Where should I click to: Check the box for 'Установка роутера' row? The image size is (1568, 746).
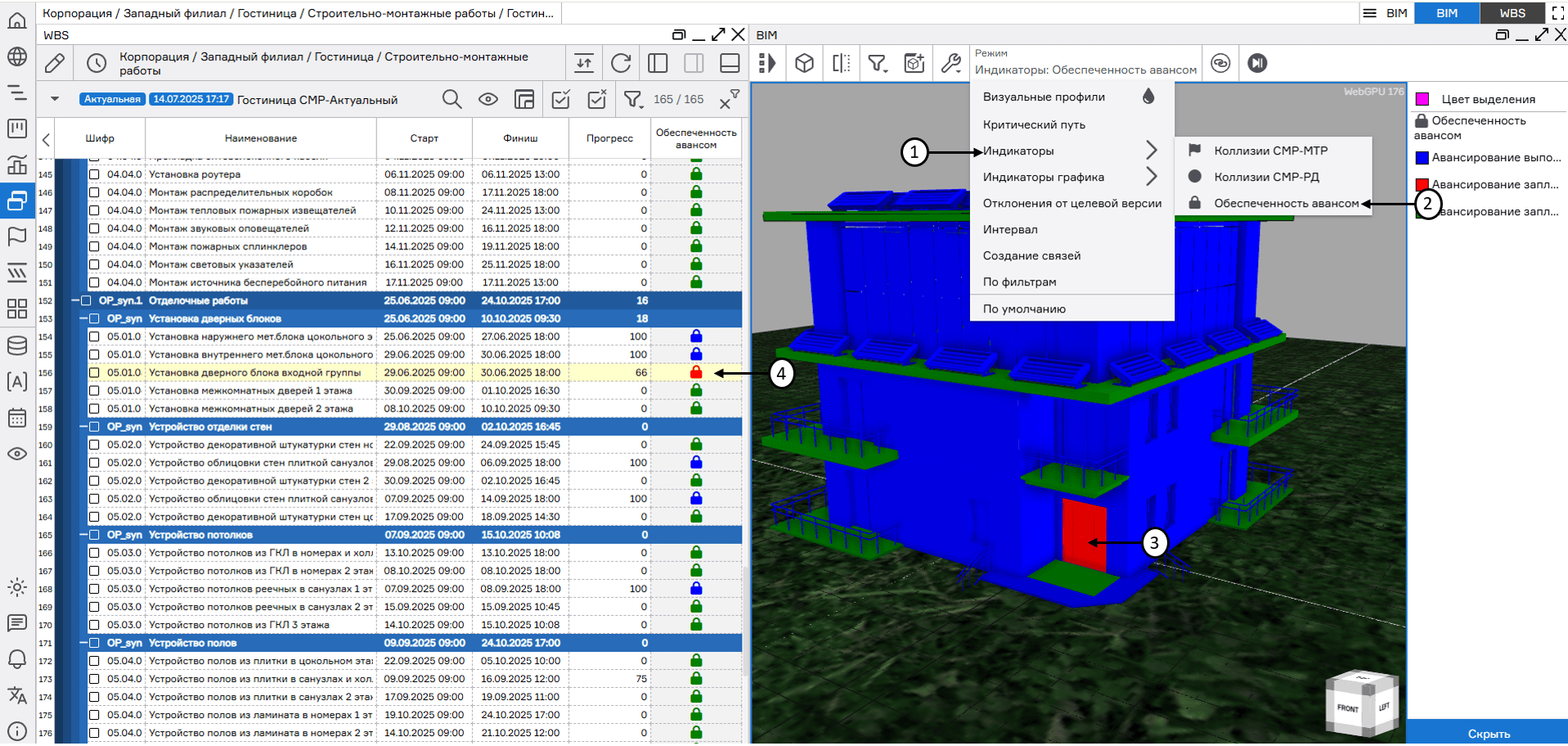[x=94, y=174]
